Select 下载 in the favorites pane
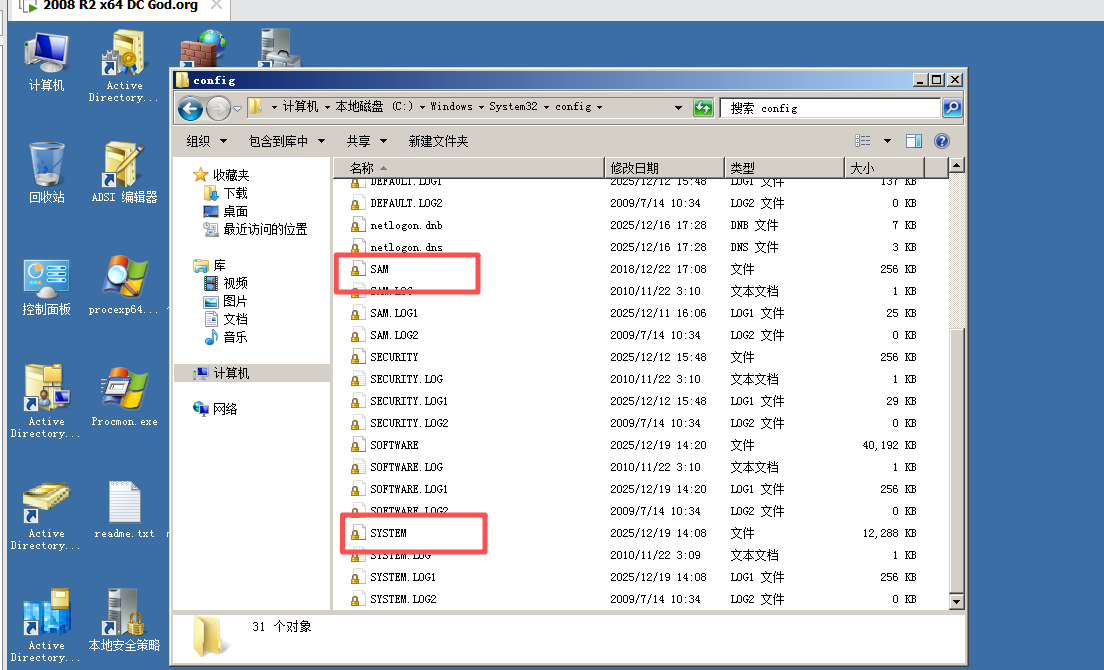1104x670 pixels. click(x=225, y=193)
